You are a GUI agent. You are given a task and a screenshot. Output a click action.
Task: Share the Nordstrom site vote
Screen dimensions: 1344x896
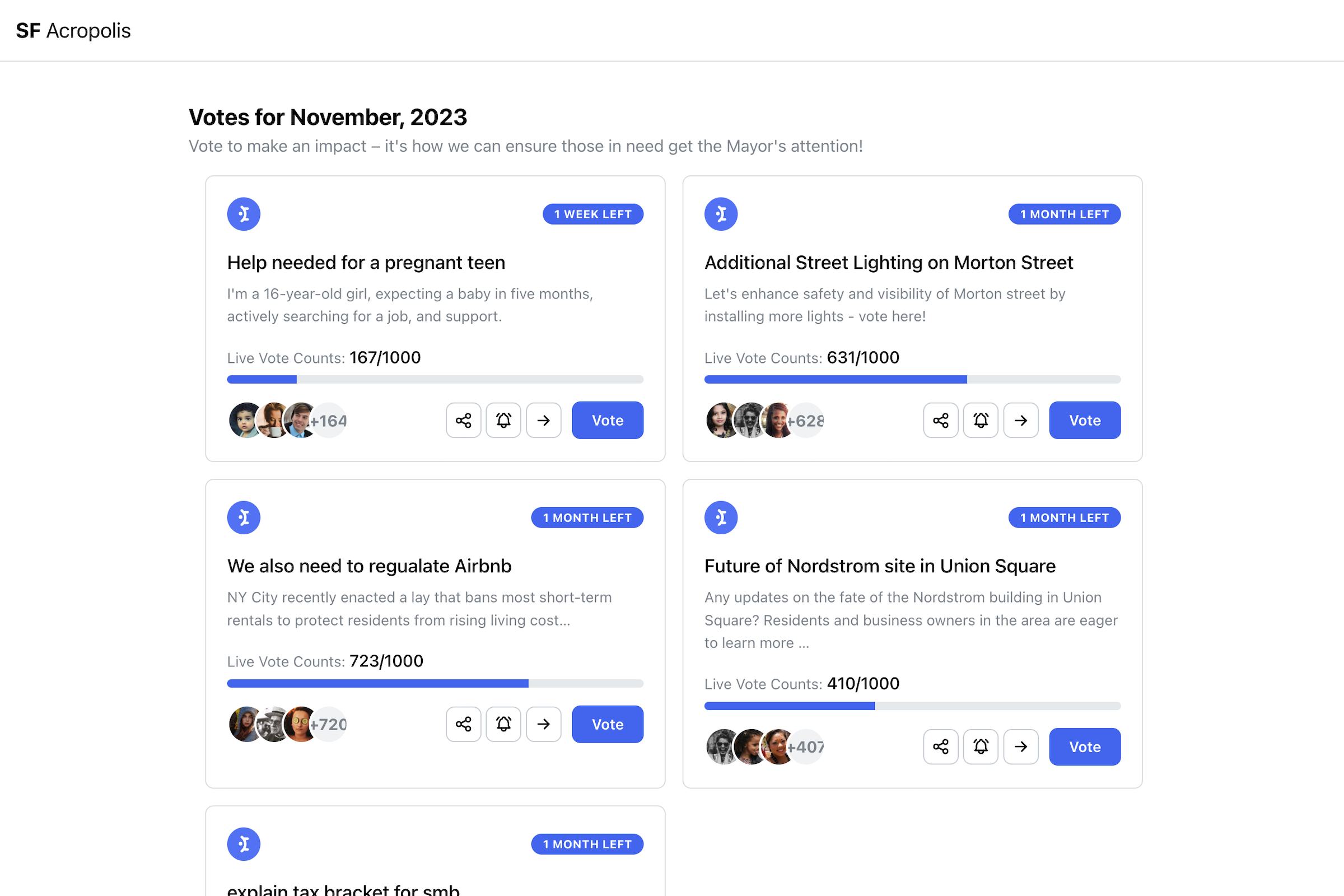point(941,746)
